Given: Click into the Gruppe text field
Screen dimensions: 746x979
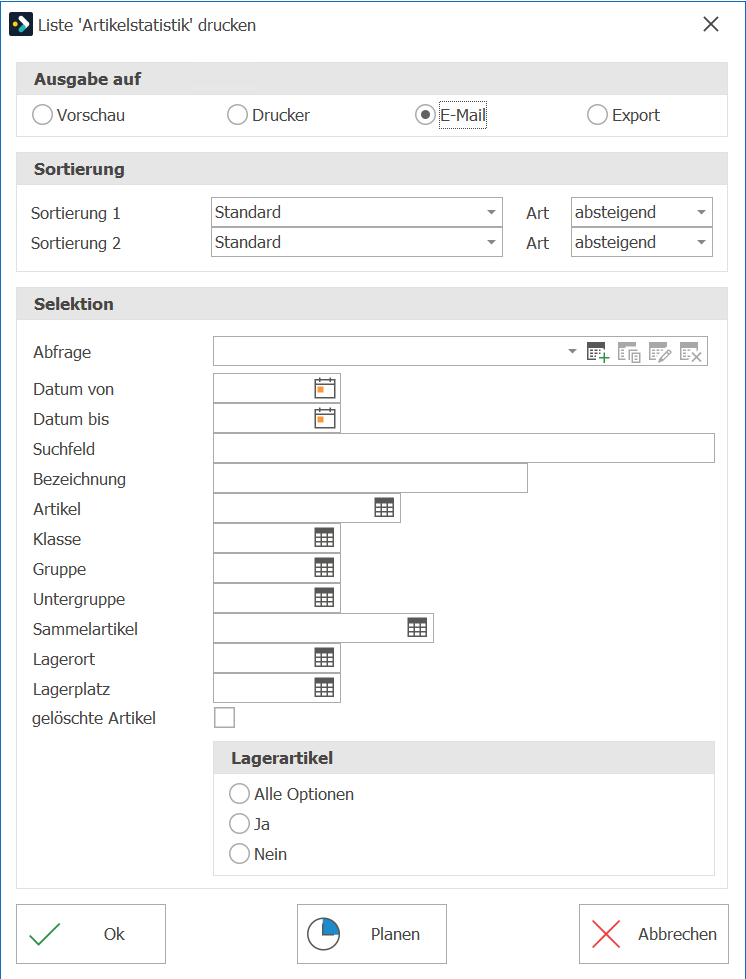Looking at the screenshot, I should coord(263,568).
